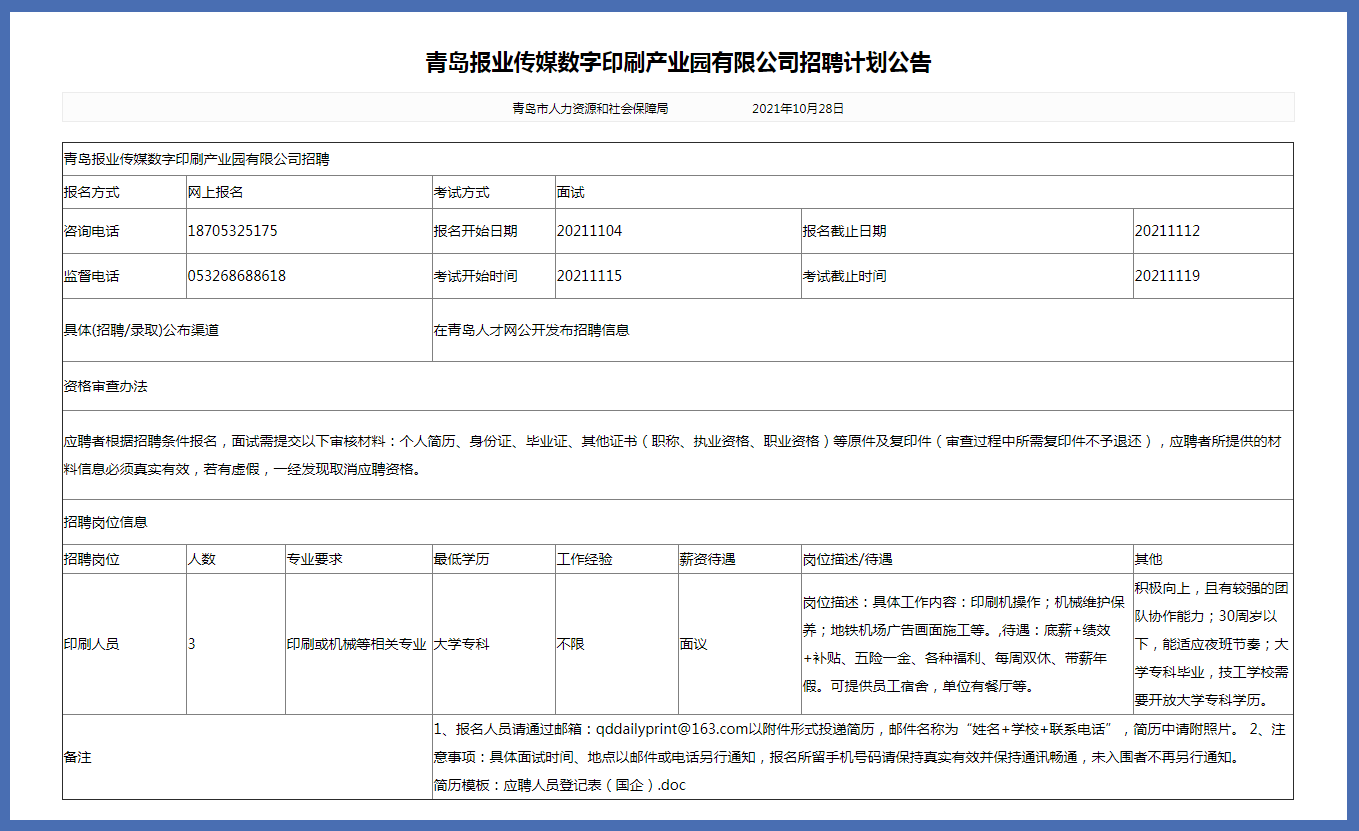Select the consultation phone number 18705325175
Viewport: 1359px width, 831px height.
pyautogui.click(x=232, y=231)
